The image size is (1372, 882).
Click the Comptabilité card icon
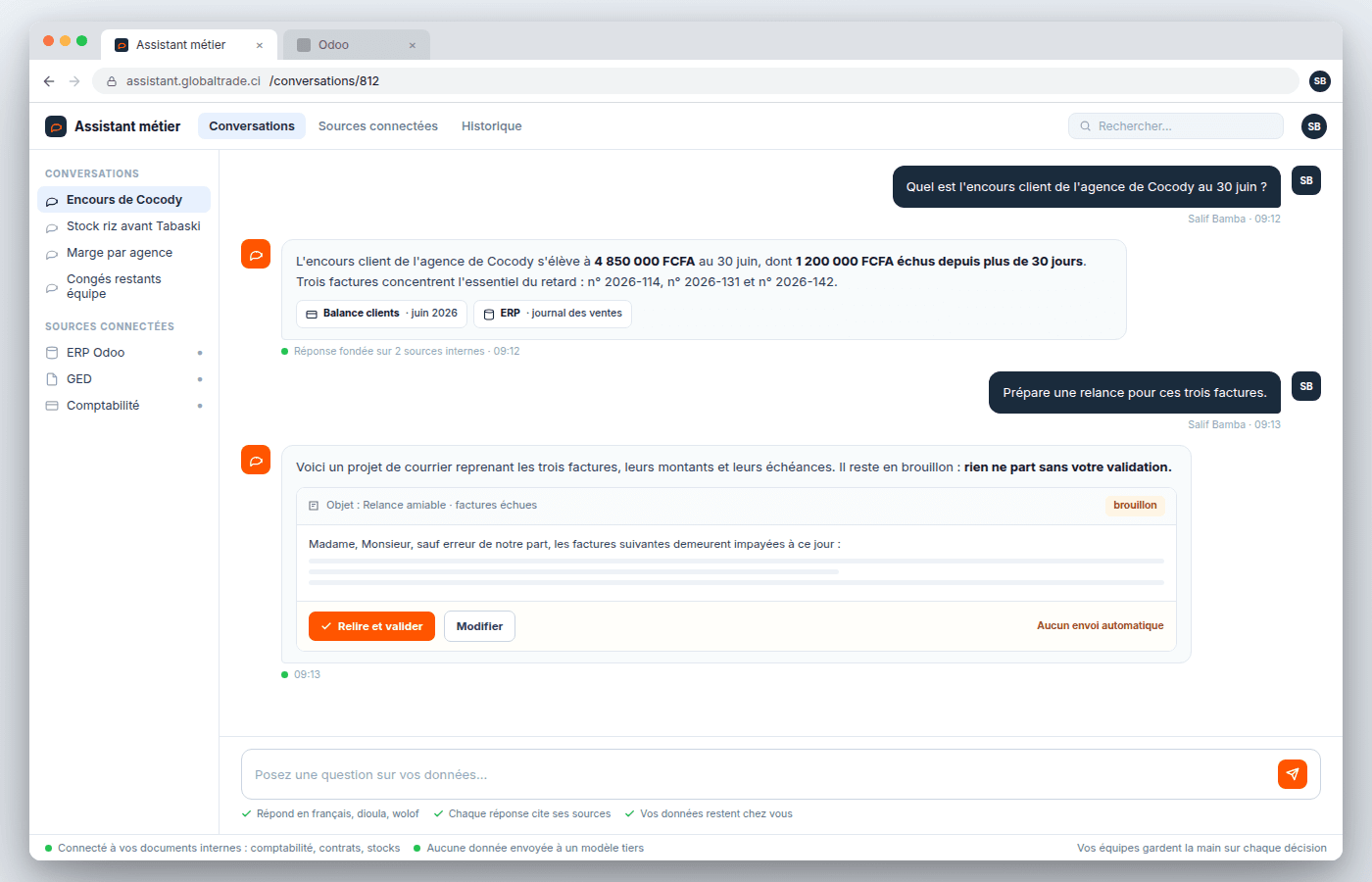click(x=52, y=406)
